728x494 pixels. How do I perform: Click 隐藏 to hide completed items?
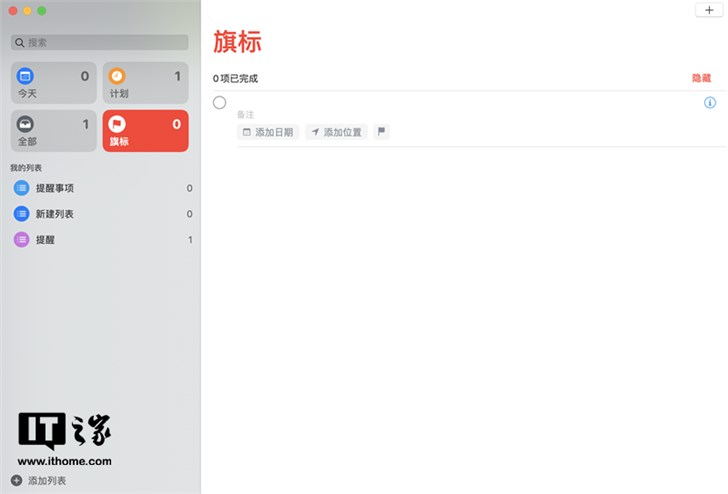701,78
